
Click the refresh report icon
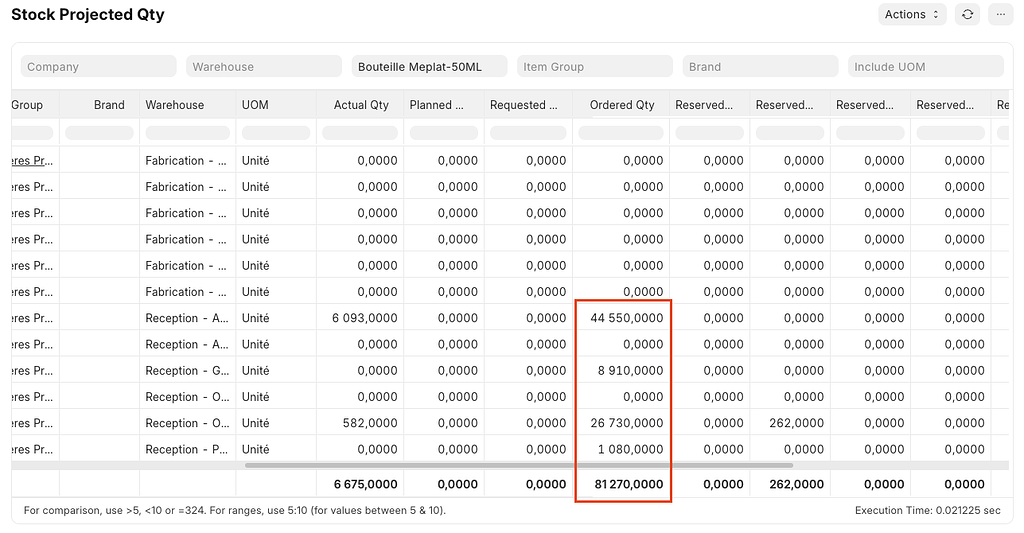(966, 14)
